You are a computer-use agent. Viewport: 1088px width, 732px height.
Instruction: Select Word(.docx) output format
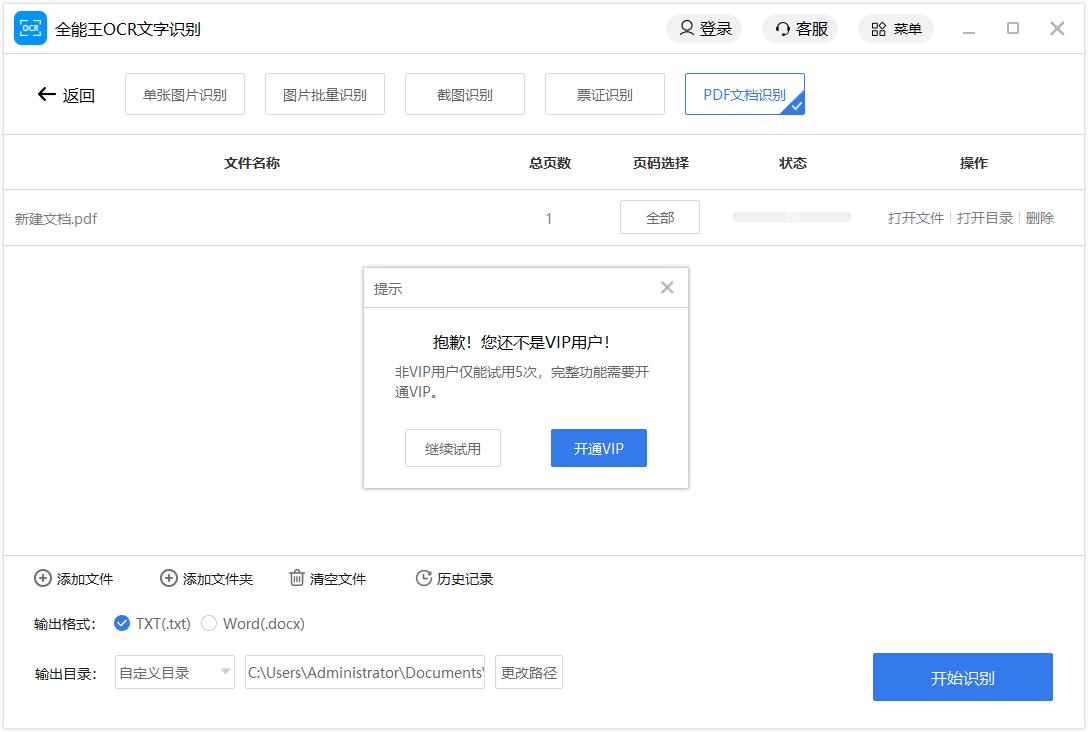click(209, 623)
